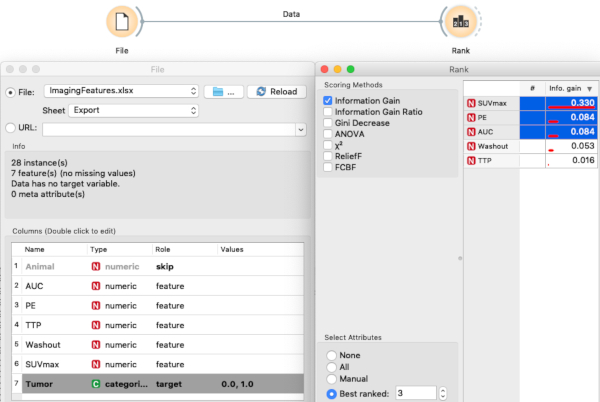Select the Washout row icon in Rank
The width and height of the screenshot is (600, 402).
tap(472, 145)
